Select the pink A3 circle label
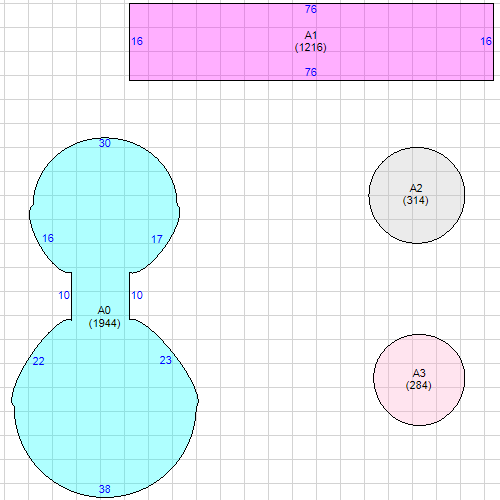 pyautogui.click(x=419, y=373)
